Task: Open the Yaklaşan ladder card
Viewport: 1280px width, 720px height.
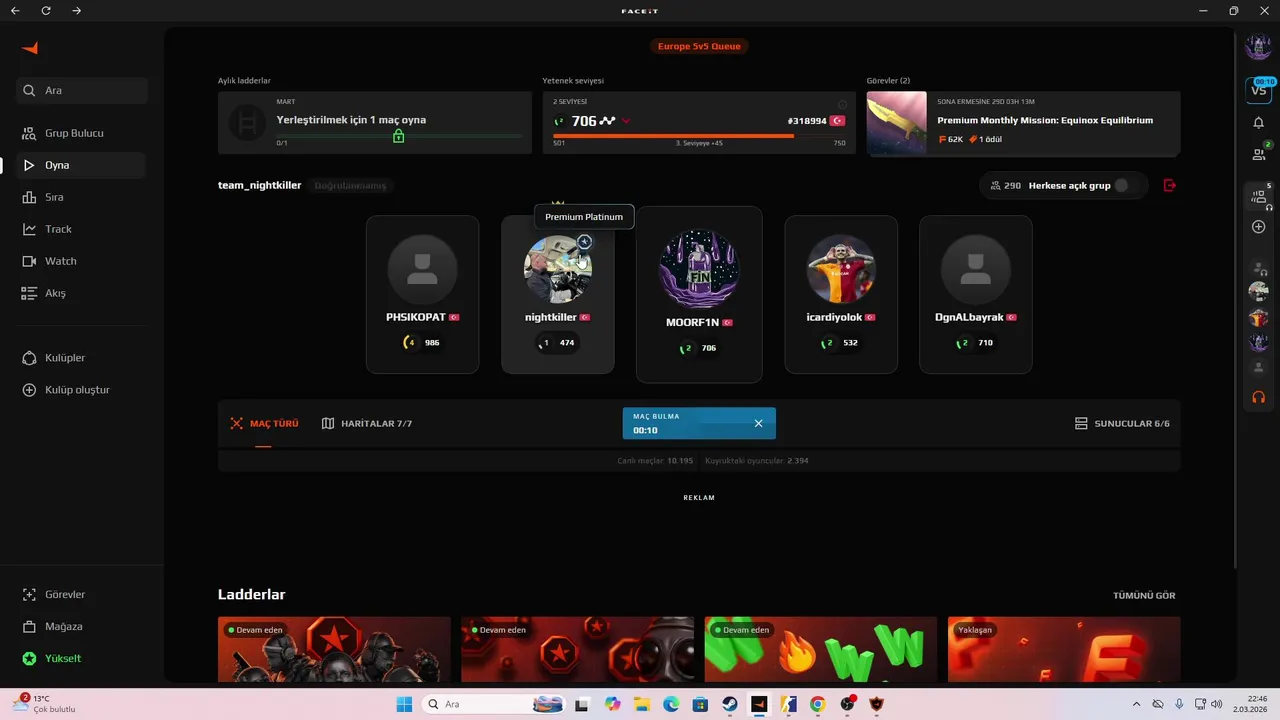Action: coord(1064,649)
